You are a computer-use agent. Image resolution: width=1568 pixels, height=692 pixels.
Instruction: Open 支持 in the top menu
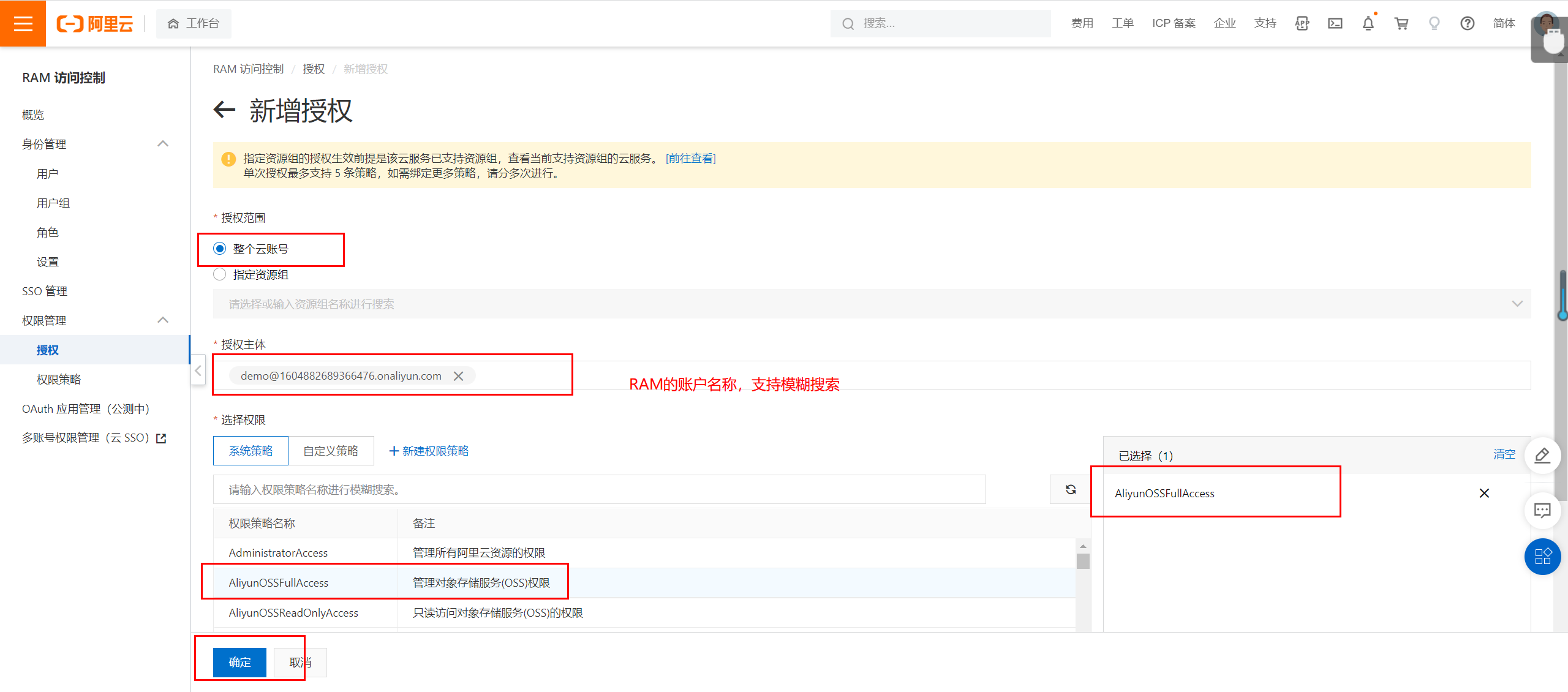(1265, 23)
